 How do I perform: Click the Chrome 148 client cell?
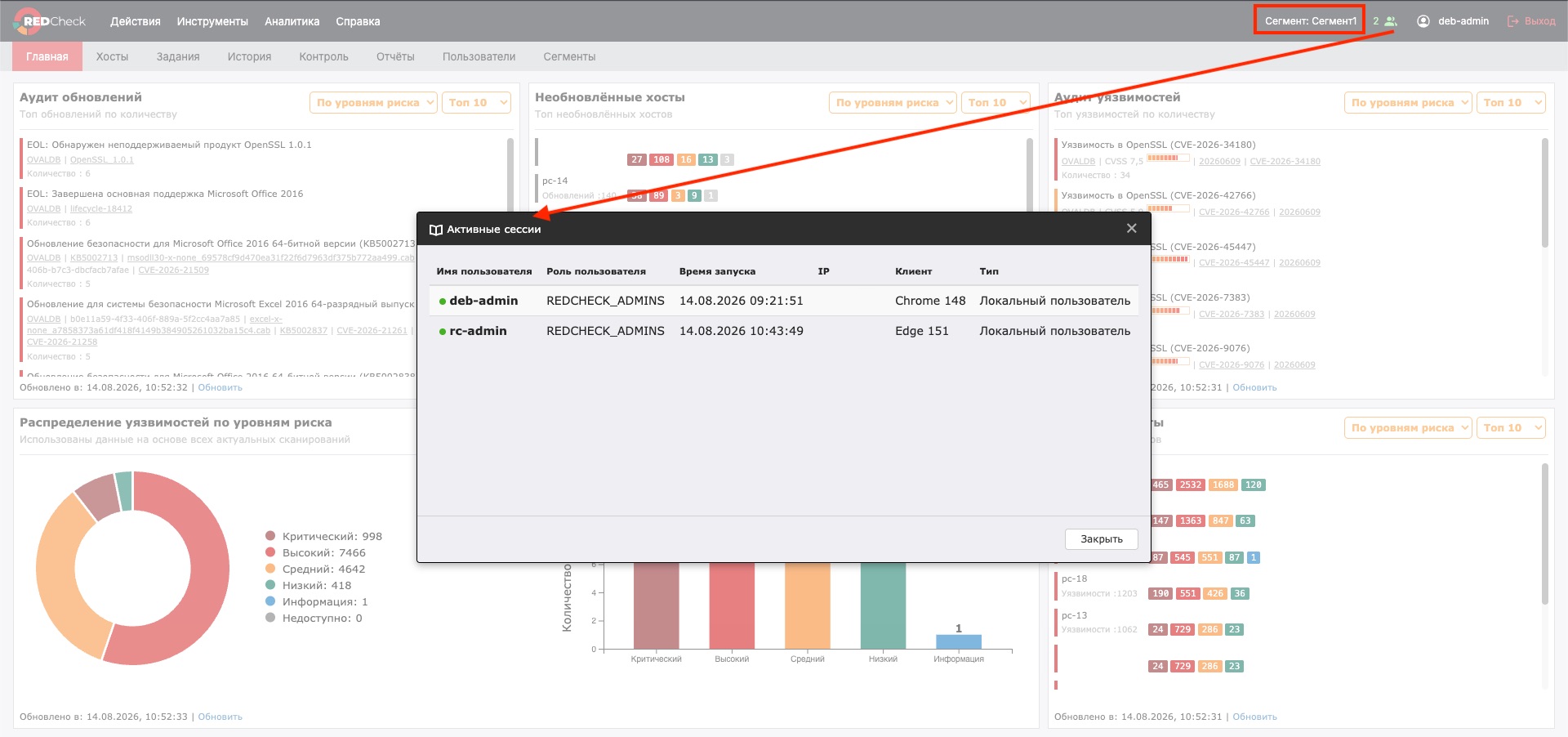[930, 301]
